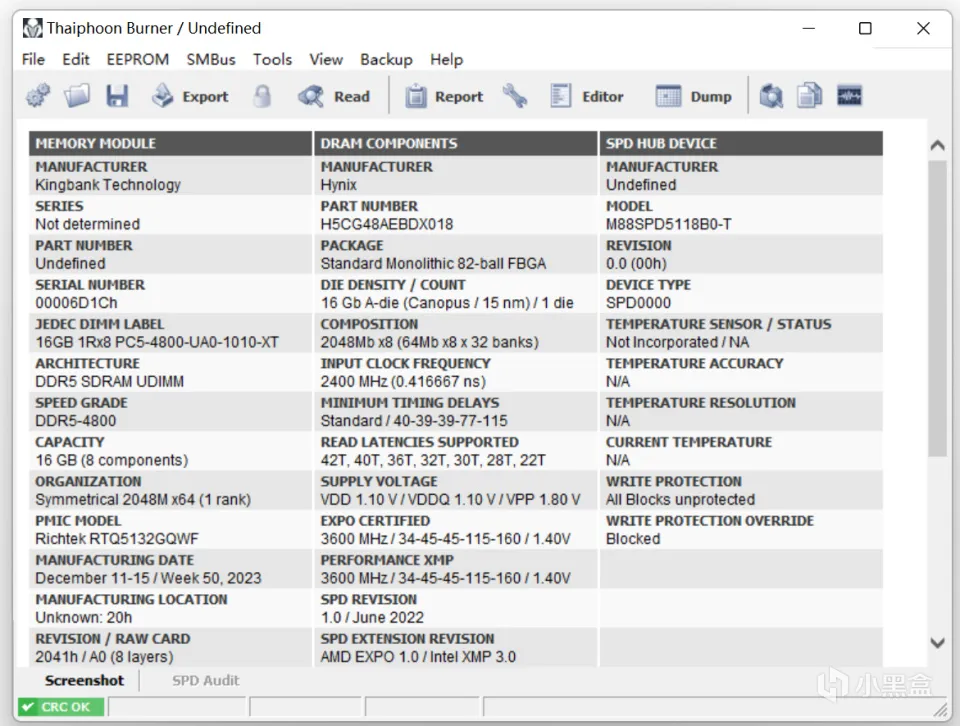Switch to the SPD Audit tab
The width and height of the screenshot is (960, 726).
pyautogui.click(x=205, y=680)
